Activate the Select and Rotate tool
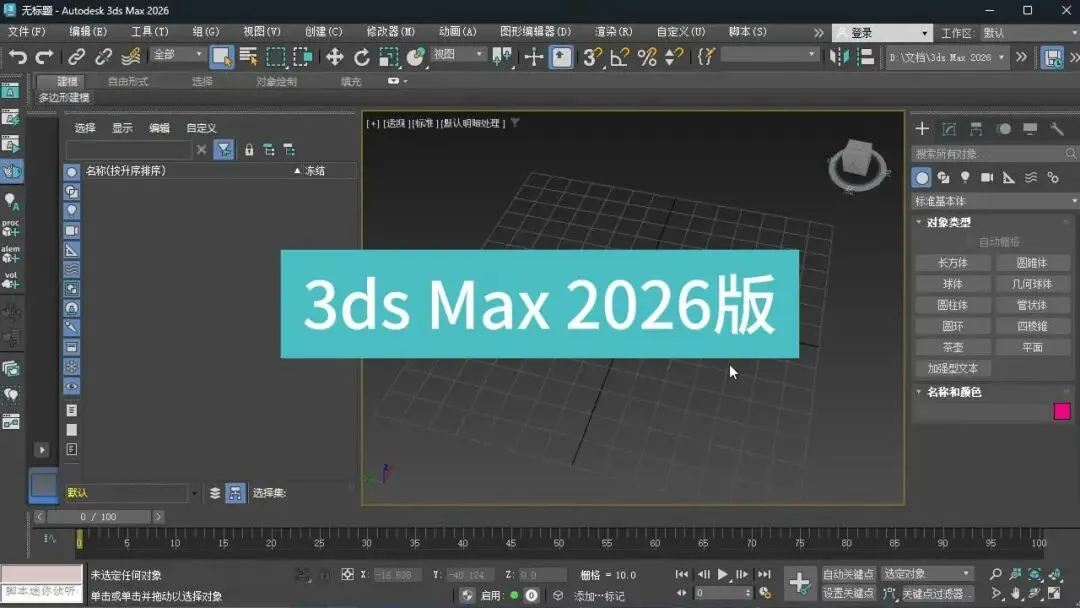Viewport: 1080px width, 608px height. pyautogui.click(x=362, y=57)
